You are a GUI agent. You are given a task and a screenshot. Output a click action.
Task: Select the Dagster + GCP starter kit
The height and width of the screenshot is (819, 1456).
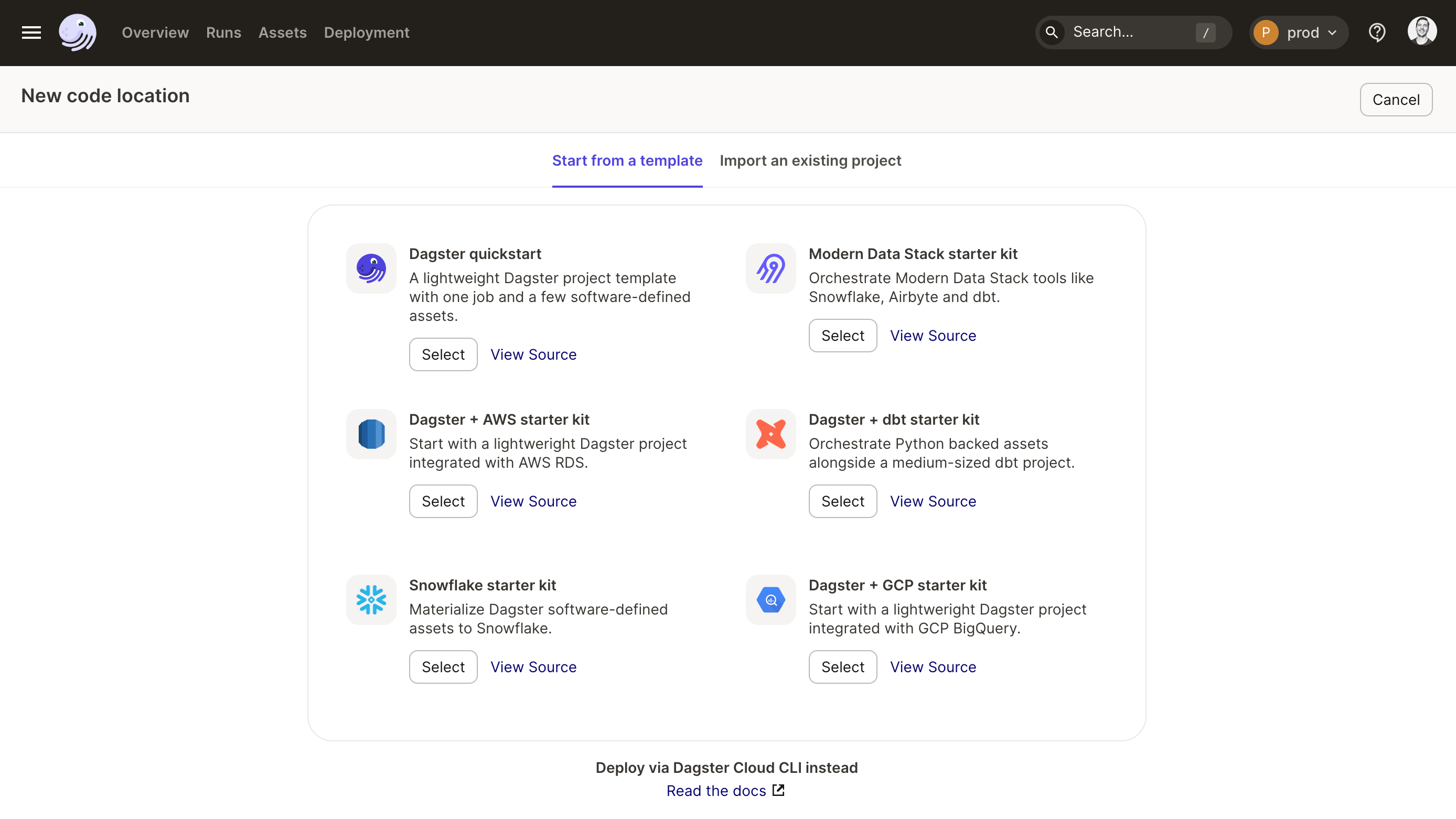[843, 667]
